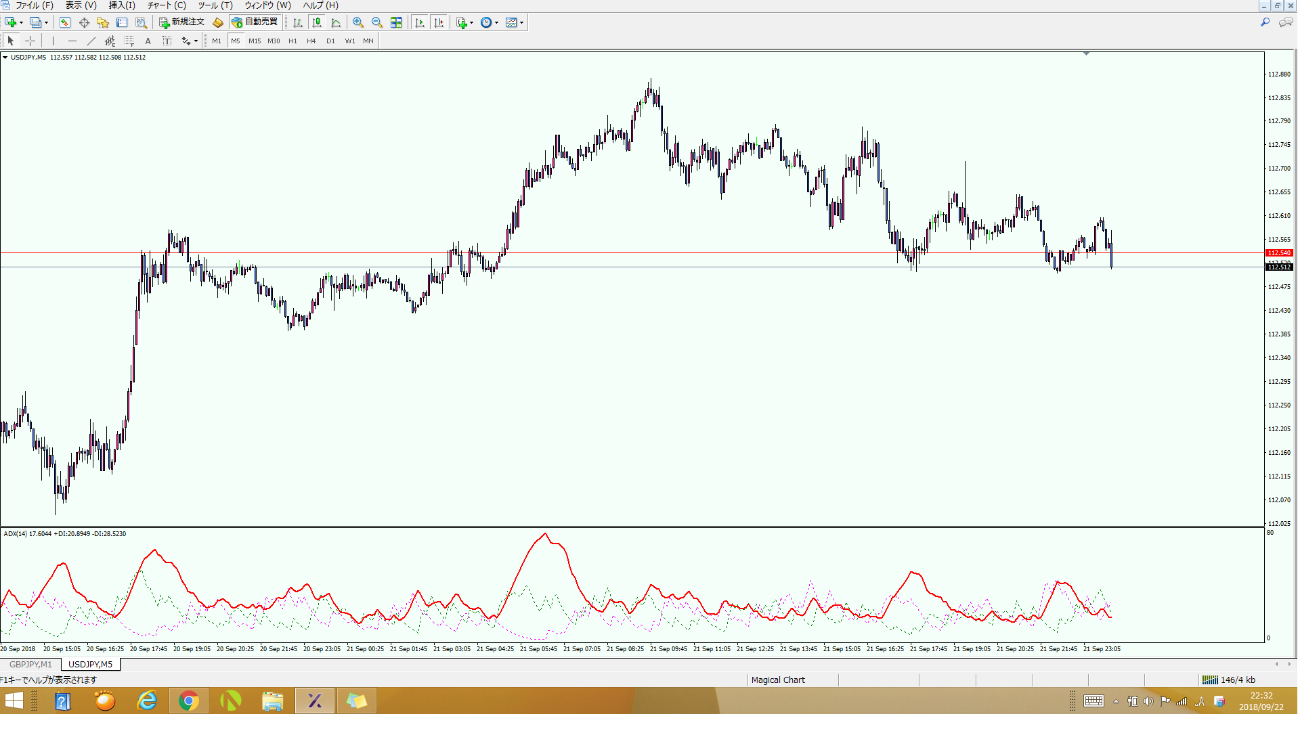Select the text label tool

click(148, 41)
